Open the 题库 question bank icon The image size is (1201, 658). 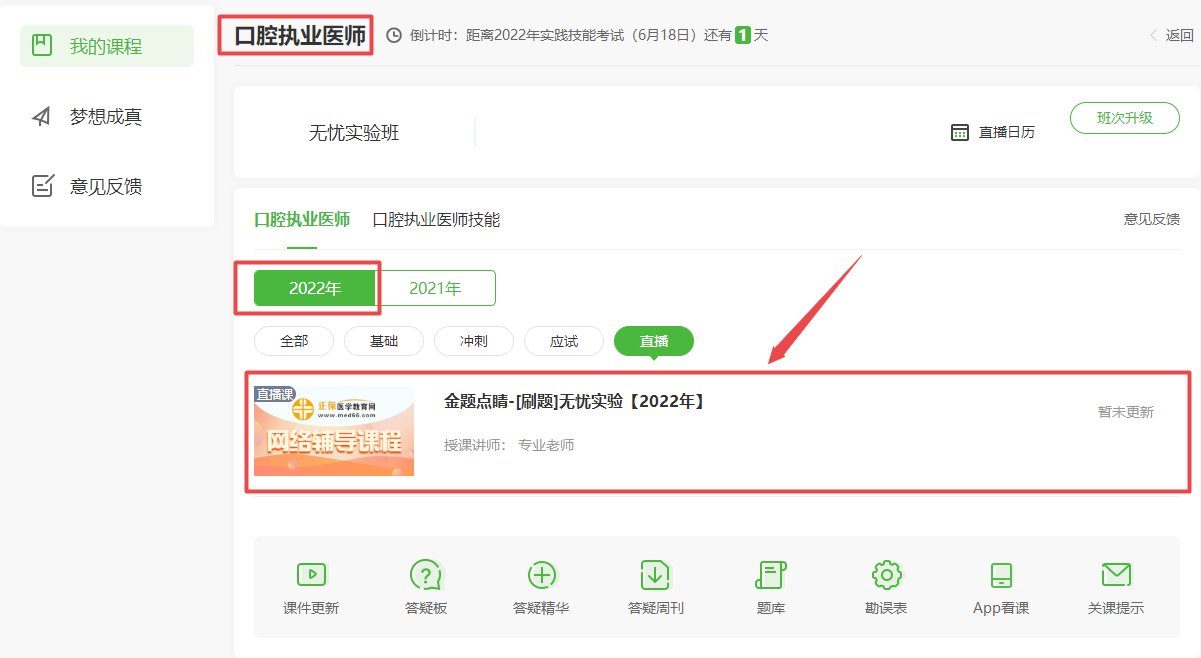[771, 575]
